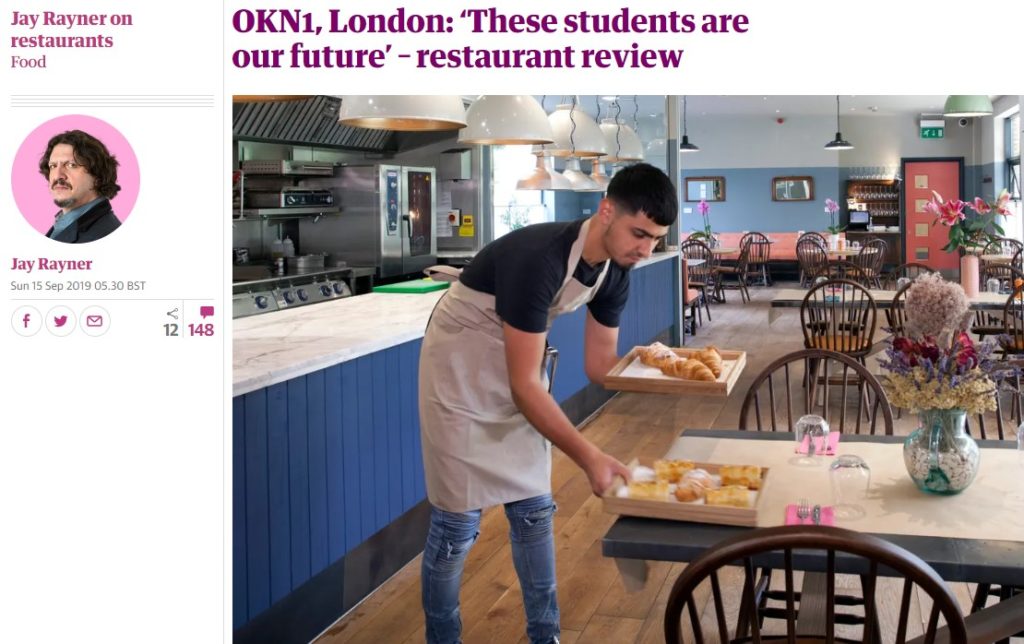The width and height of the screenshot is (1024, 644).
Task: Click the share count number 12
Action: [x=171, y=330]
